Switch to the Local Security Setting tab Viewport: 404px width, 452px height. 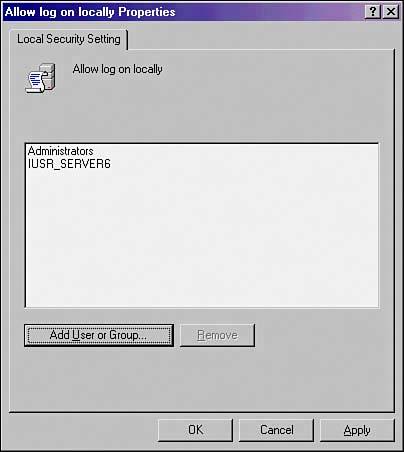pyautogui.click(x=69, y=39)
